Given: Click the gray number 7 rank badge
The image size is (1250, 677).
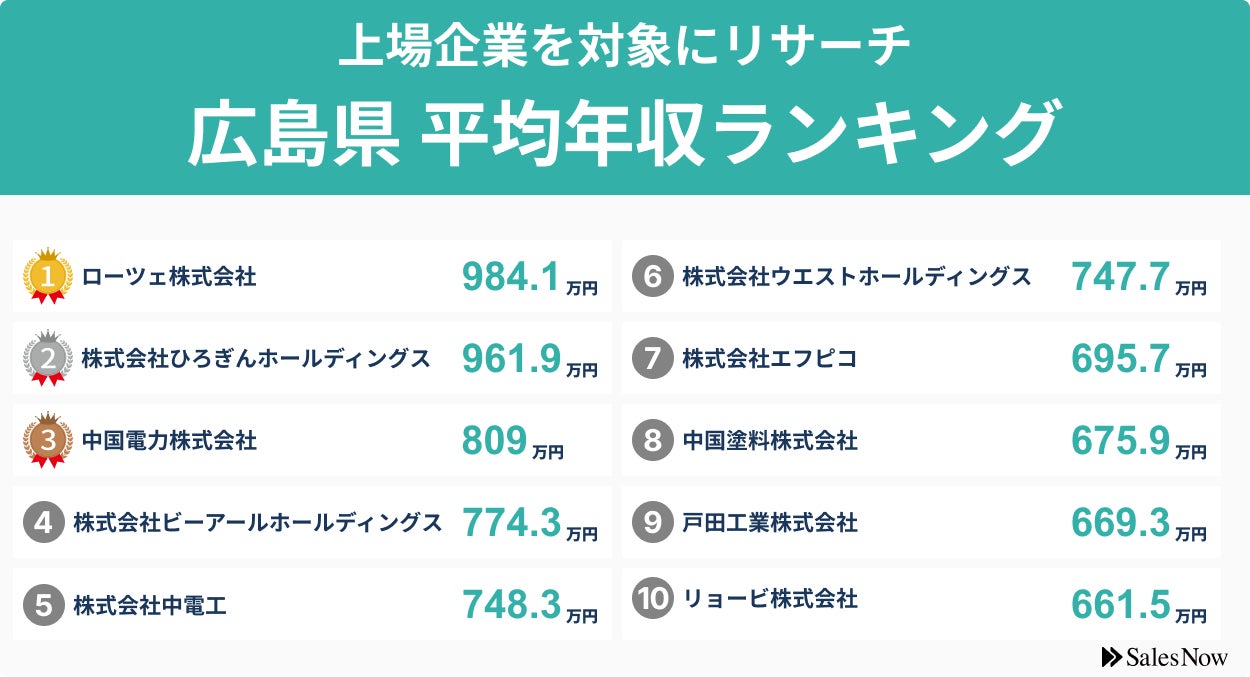Looking at the screenshot, I should 652,359.
